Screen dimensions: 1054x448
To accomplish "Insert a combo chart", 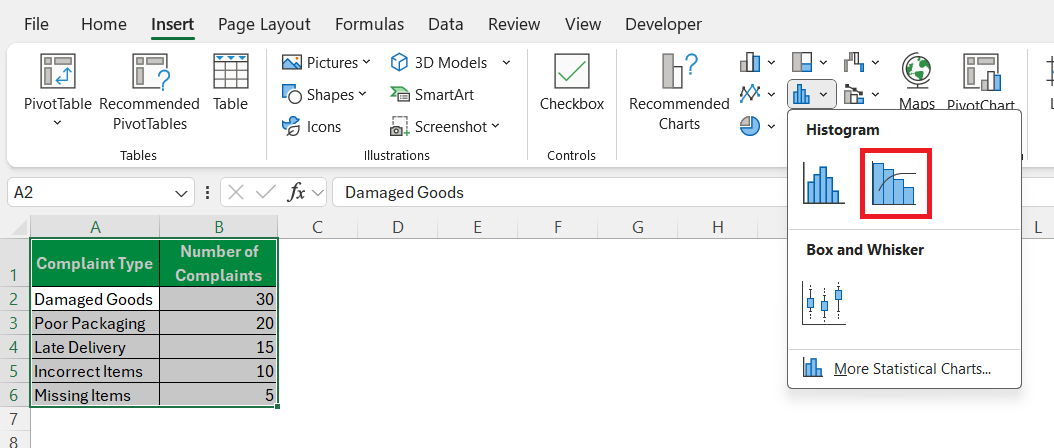I will point(854,94).
